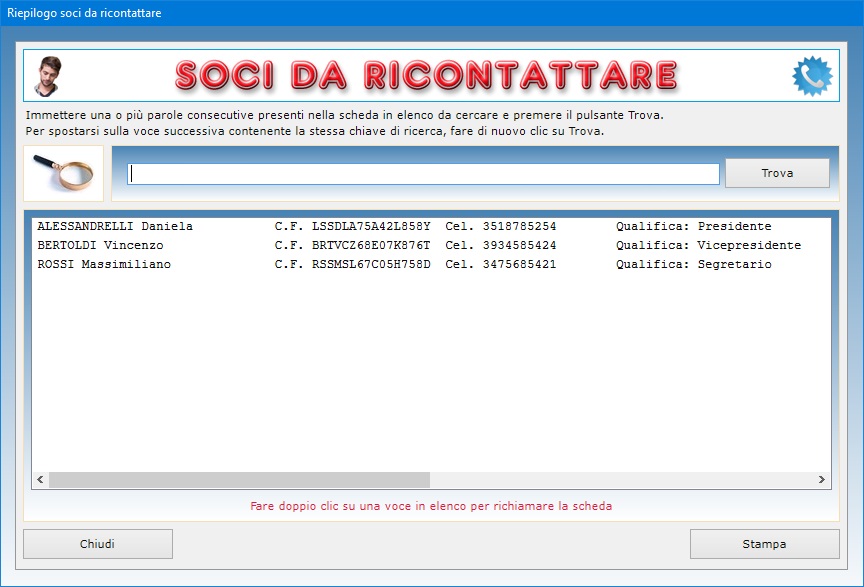The image size is (864, 587).
Task: Click the SOCI DA RICONTATTARE banner title
Action: coord(425,75)
